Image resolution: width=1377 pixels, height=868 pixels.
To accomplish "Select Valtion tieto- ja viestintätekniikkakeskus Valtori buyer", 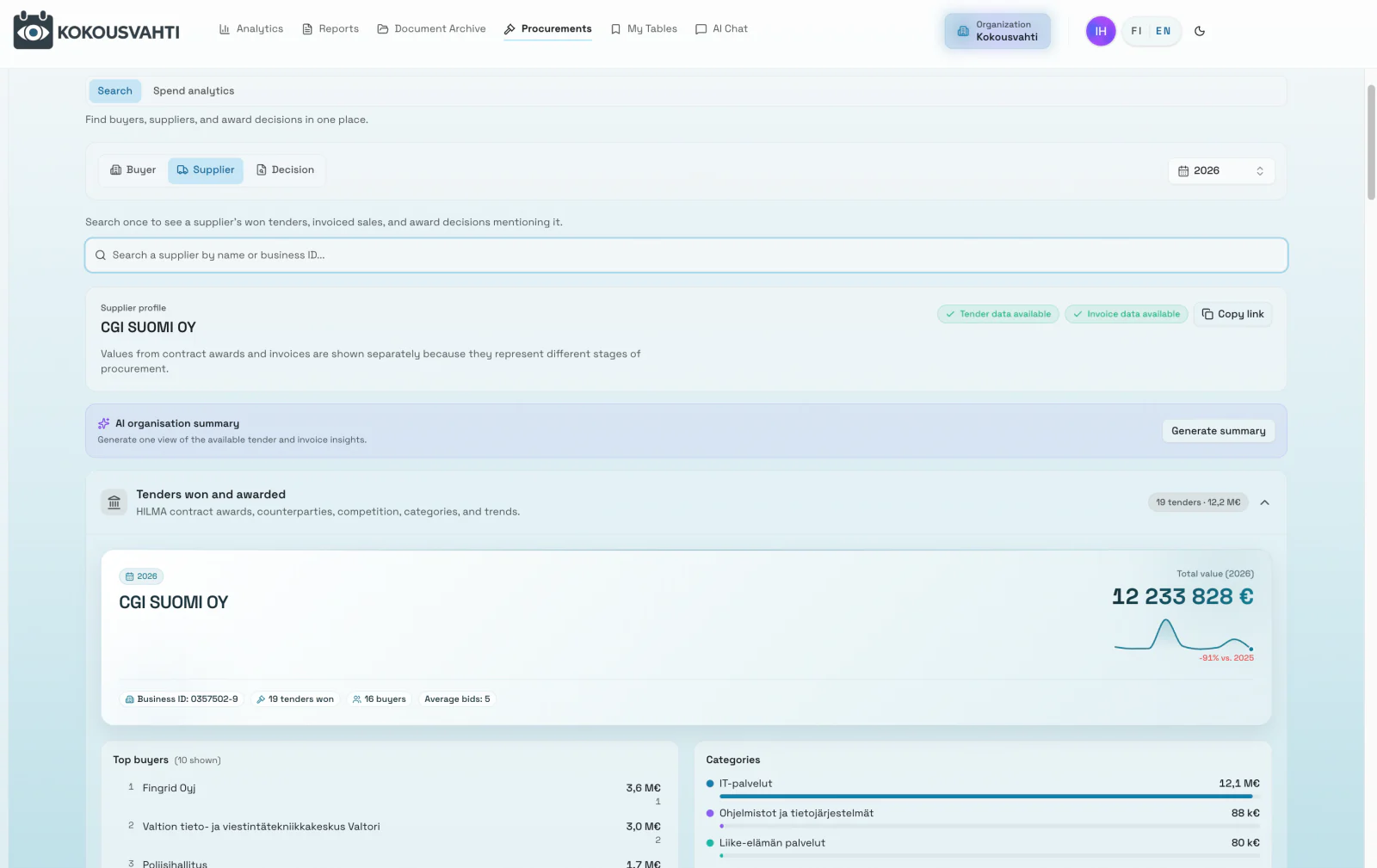I will point(394,832).
